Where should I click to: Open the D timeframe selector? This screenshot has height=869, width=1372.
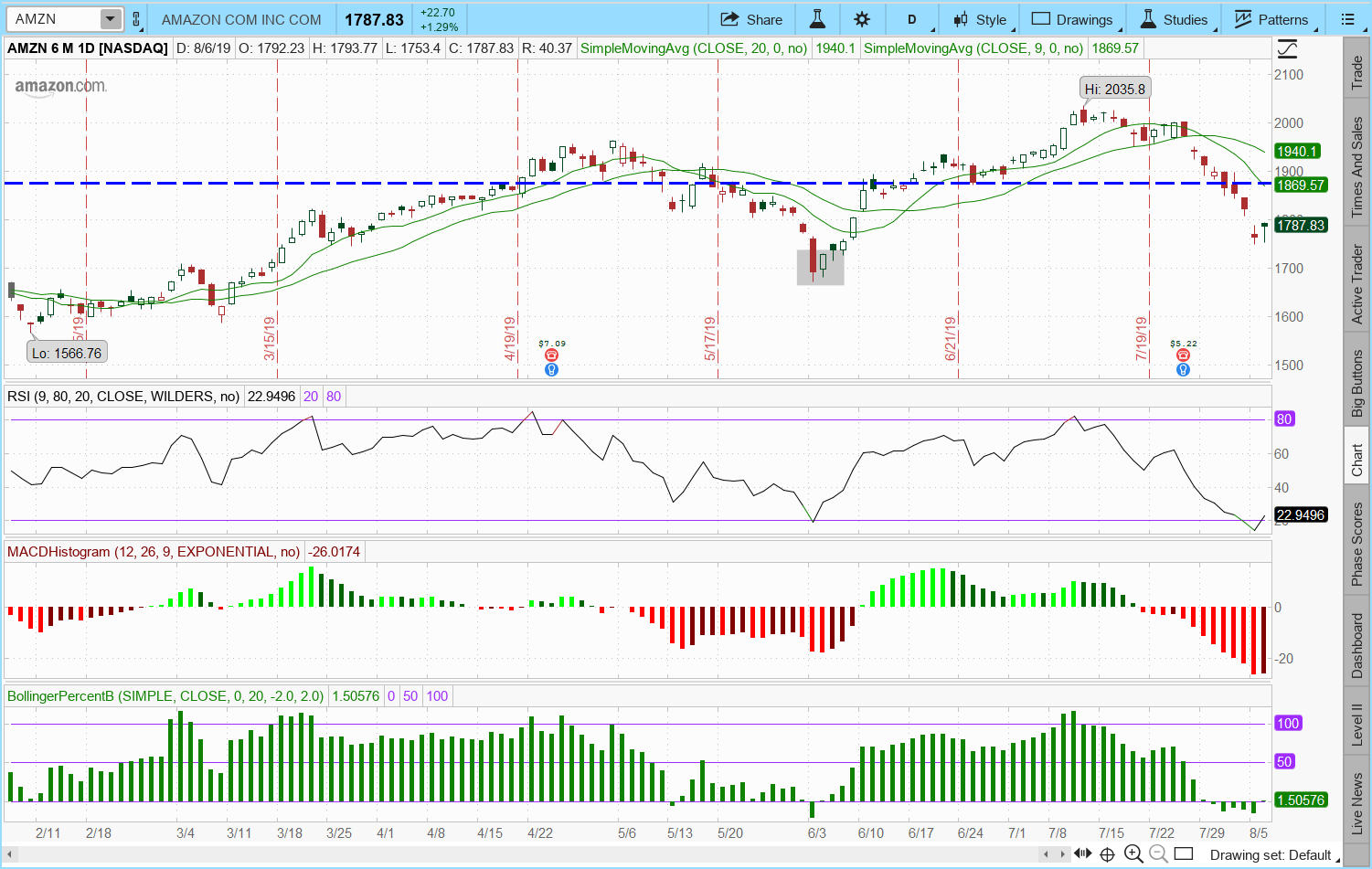click(911, 19)
